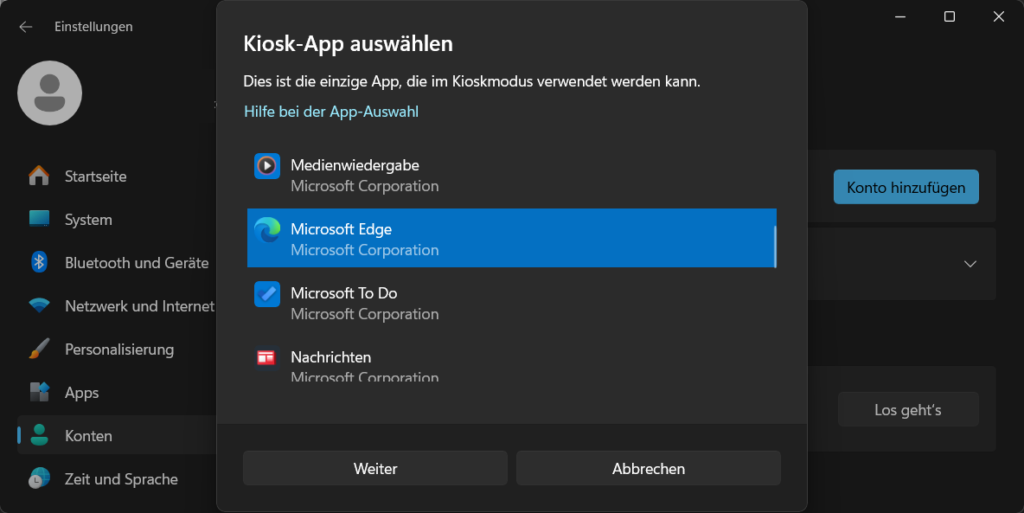1024x513 pixels.
Task: Click the Apps sidebar icon
Action: (x=39, y=392)
